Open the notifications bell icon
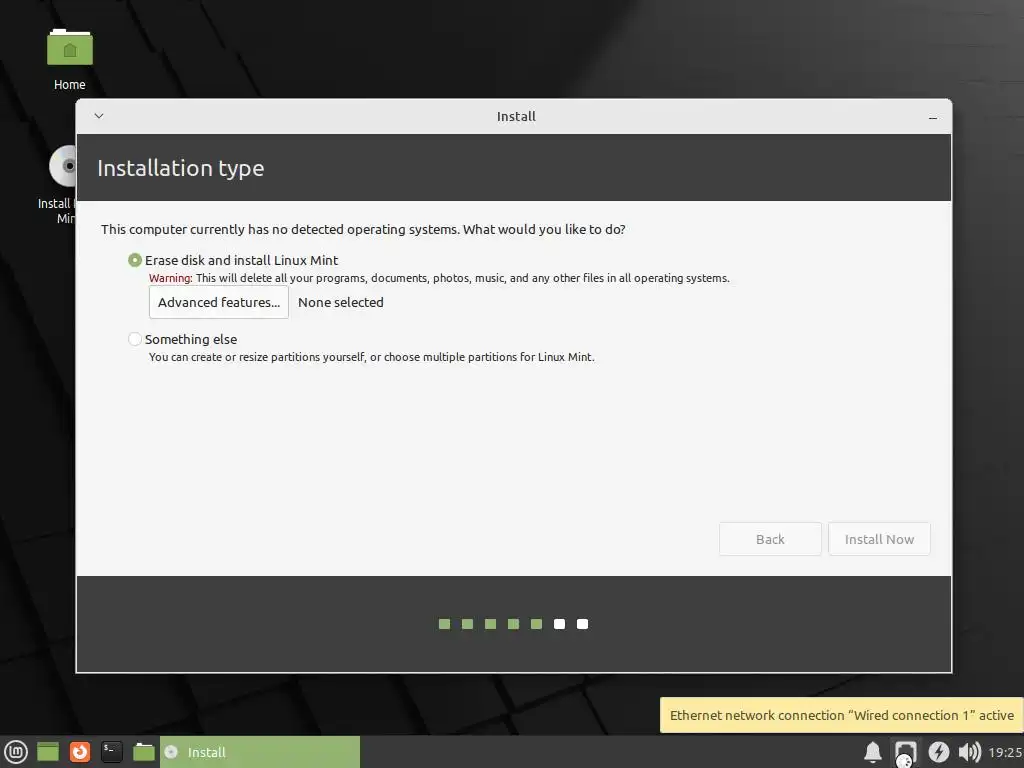The image size is (1024, 768). coord(873,752)
